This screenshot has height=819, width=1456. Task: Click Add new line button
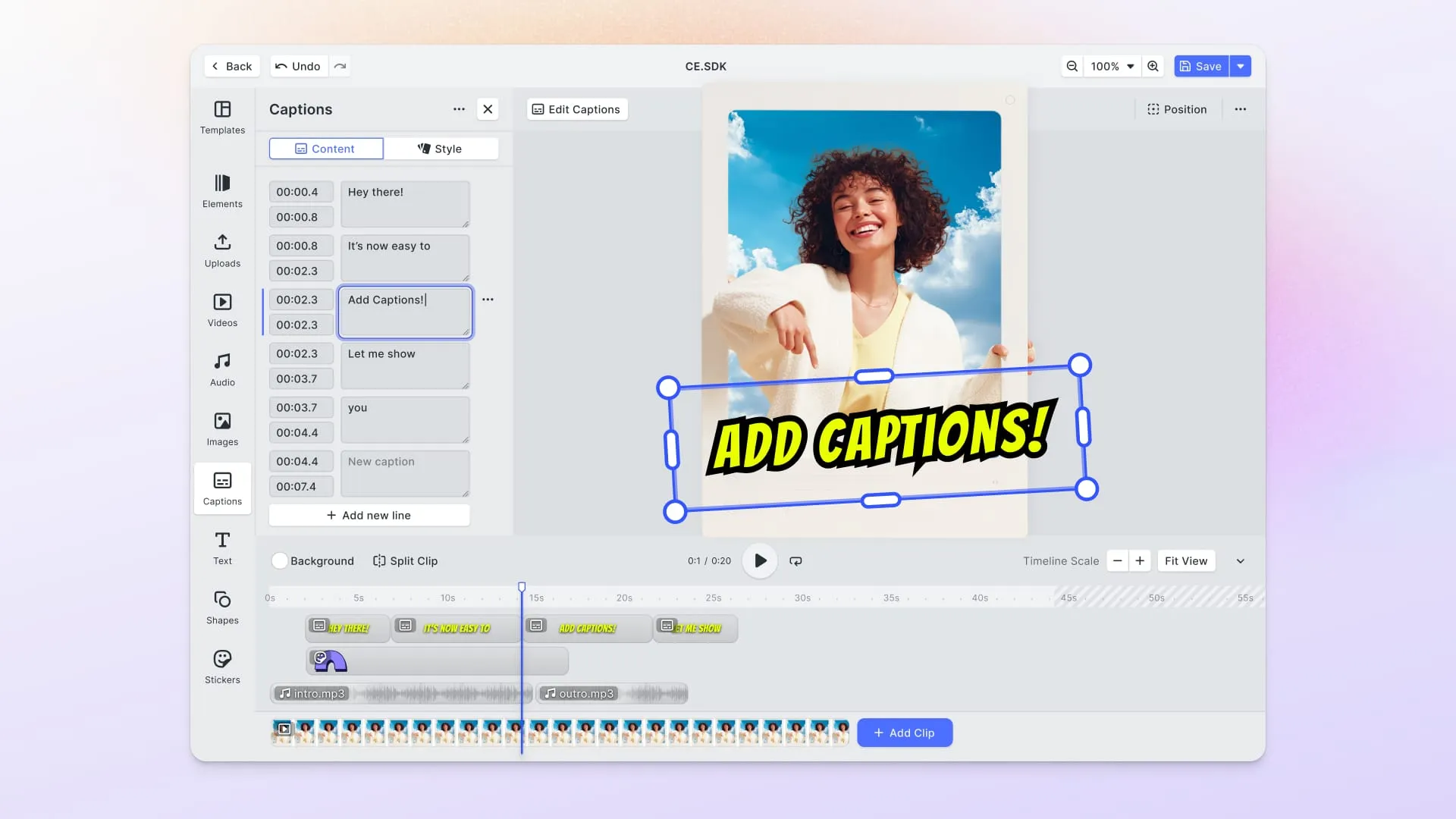click(369, 515)
